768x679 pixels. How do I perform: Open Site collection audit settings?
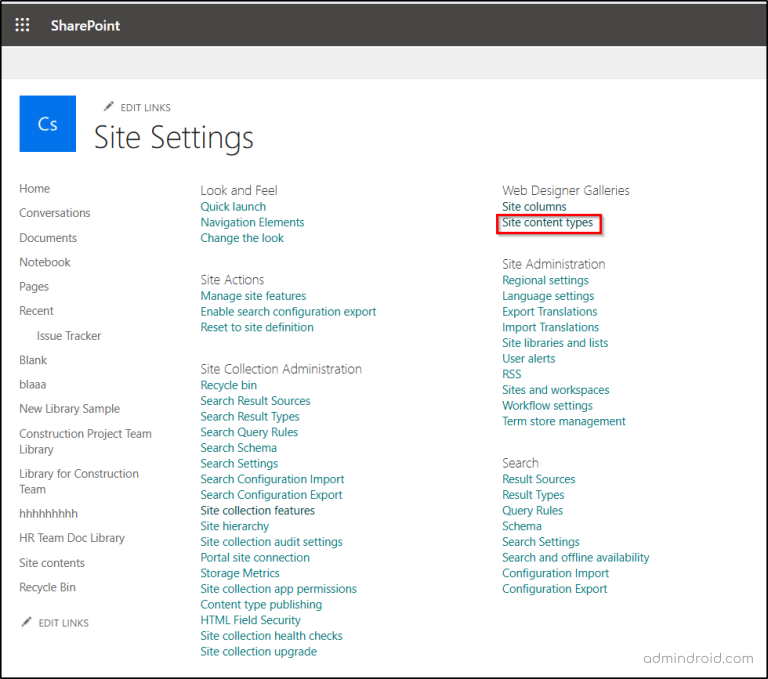coord(271,542)
